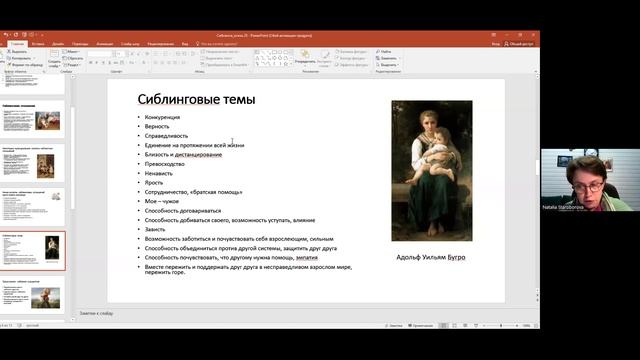
Task: Select the Сиблинговые отношения slide thumbnail
Action: (32, 119)
